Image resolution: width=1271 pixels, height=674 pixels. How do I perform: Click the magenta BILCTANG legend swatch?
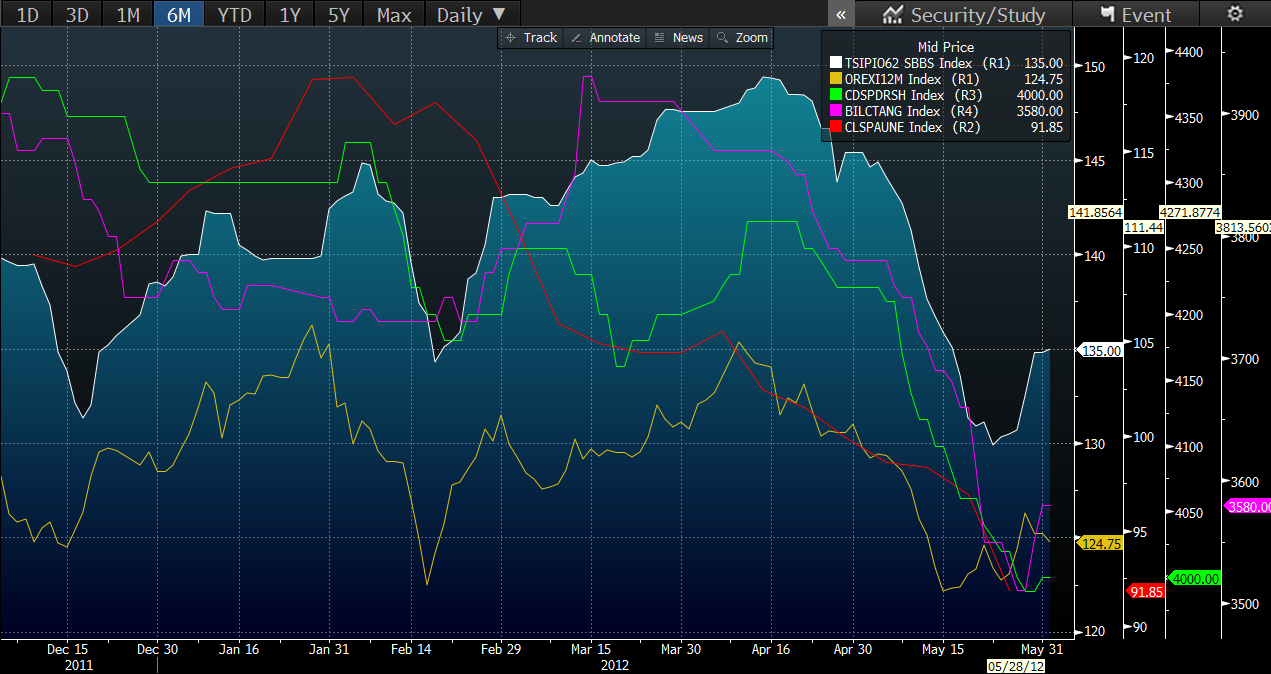(x=836, y=111)
